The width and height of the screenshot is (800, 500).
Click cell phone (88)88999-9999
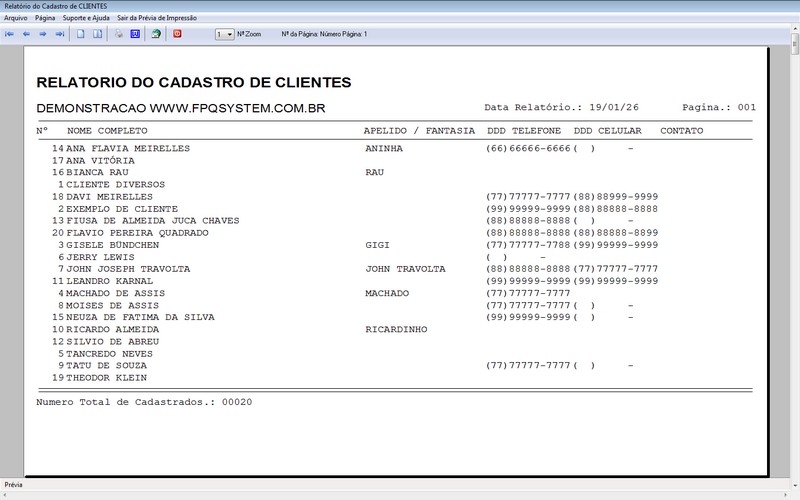(x=616, y=197)
